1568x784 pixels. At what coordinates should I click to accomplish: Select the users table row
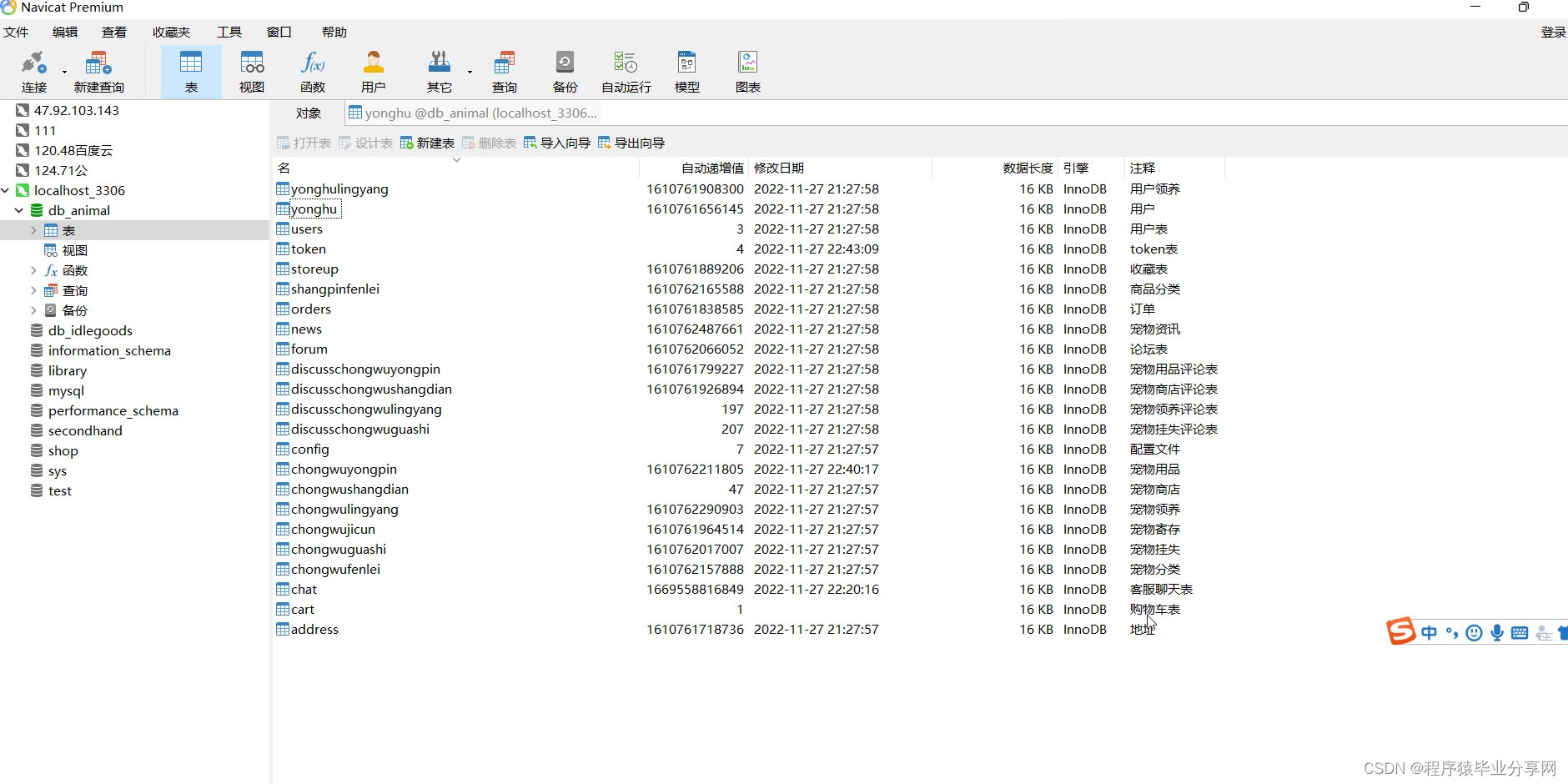point(749,229)
